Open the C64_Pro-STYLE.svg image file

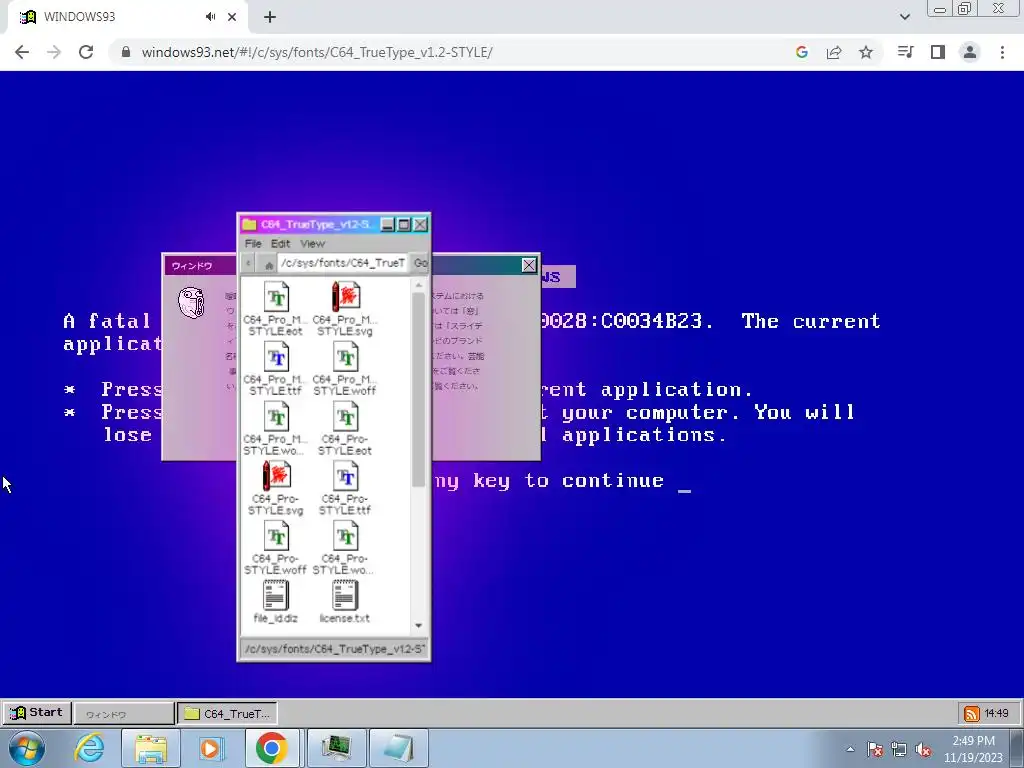276,488
